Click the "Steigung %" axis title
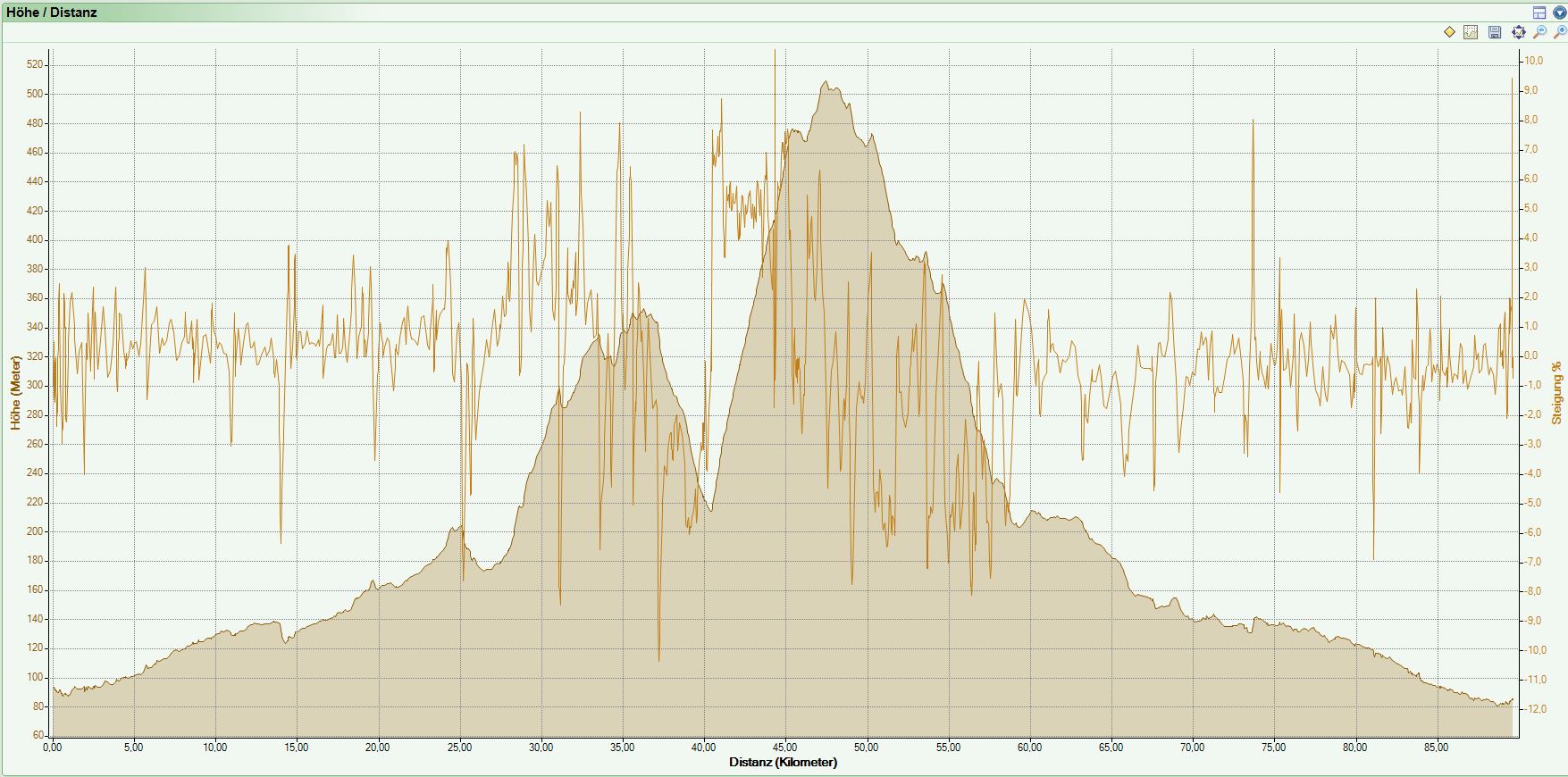Screen dimensions: 1568x777 point(1557,392)
